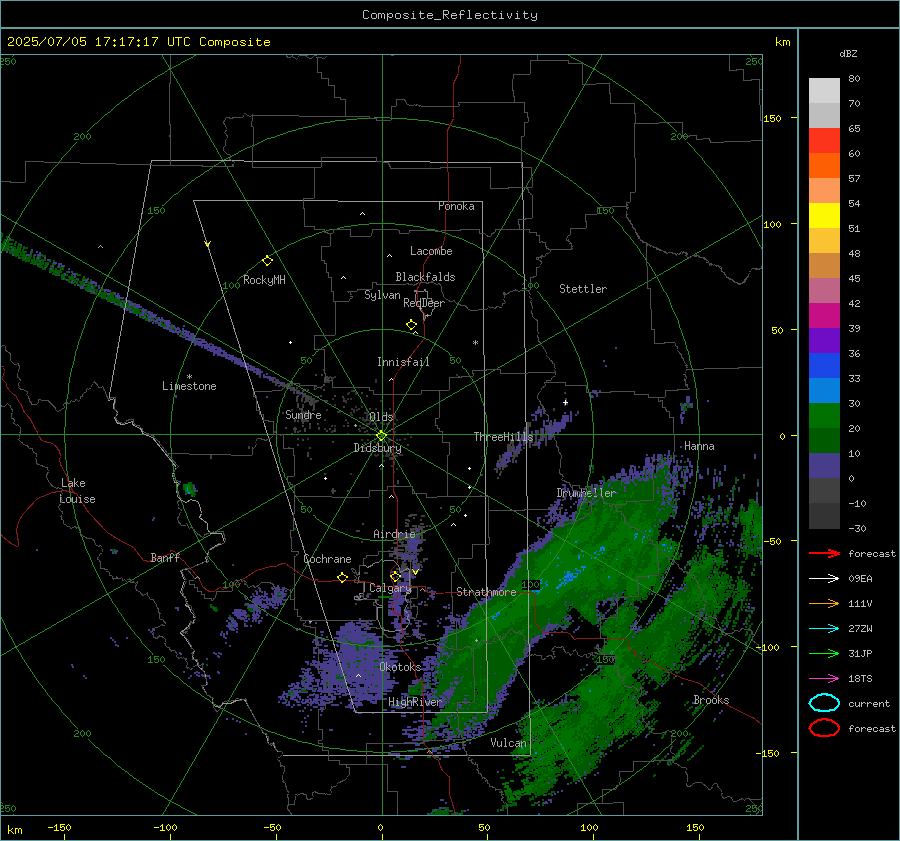Click the RockyMH label

(264, 280)
